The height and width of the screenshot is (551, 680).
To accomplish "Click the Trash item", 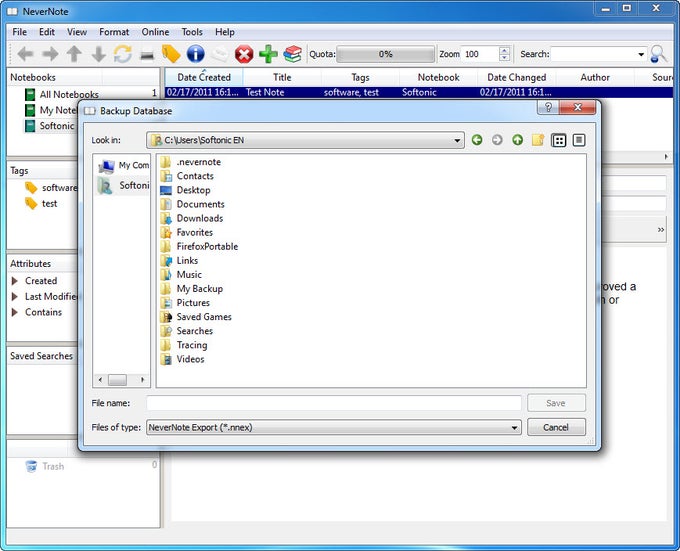I will (45, 466).
